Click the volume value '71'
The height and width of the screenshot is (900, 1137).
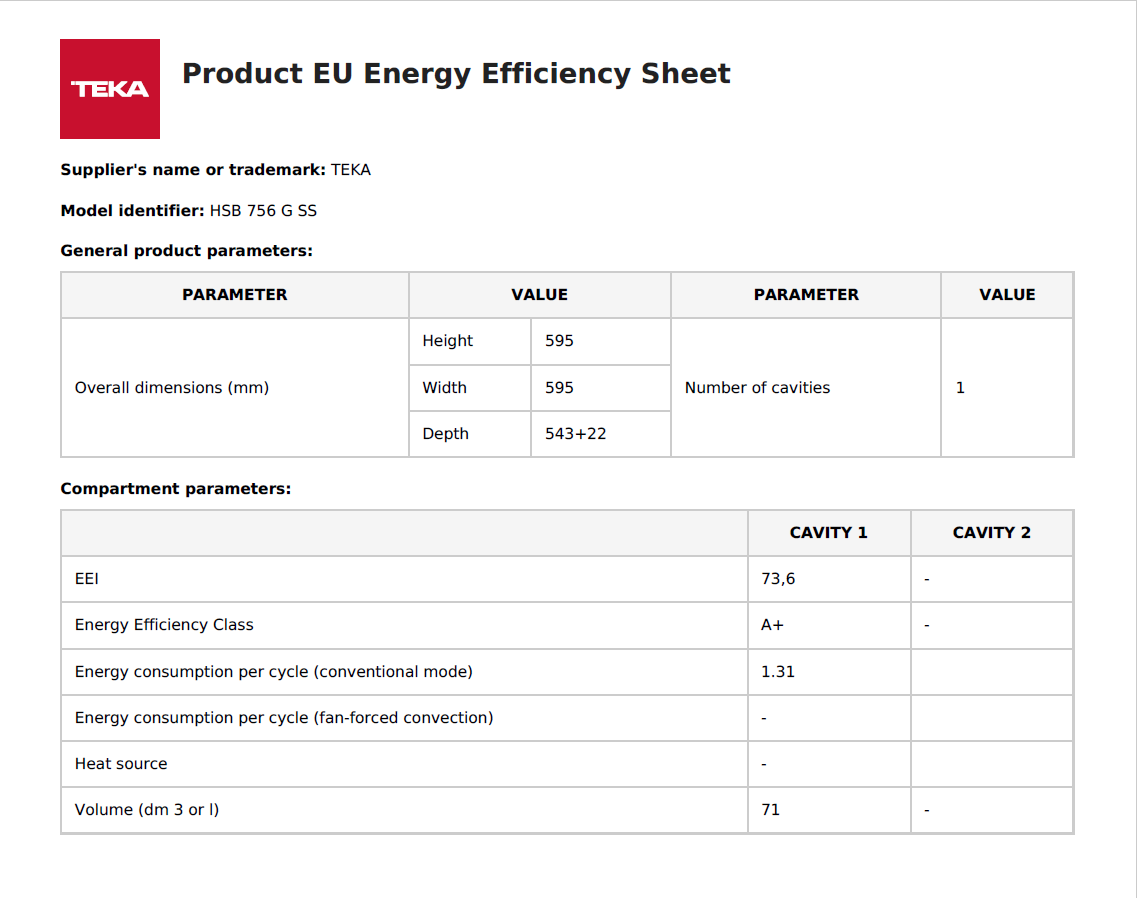pyautogui.click(x=771, y=810)
